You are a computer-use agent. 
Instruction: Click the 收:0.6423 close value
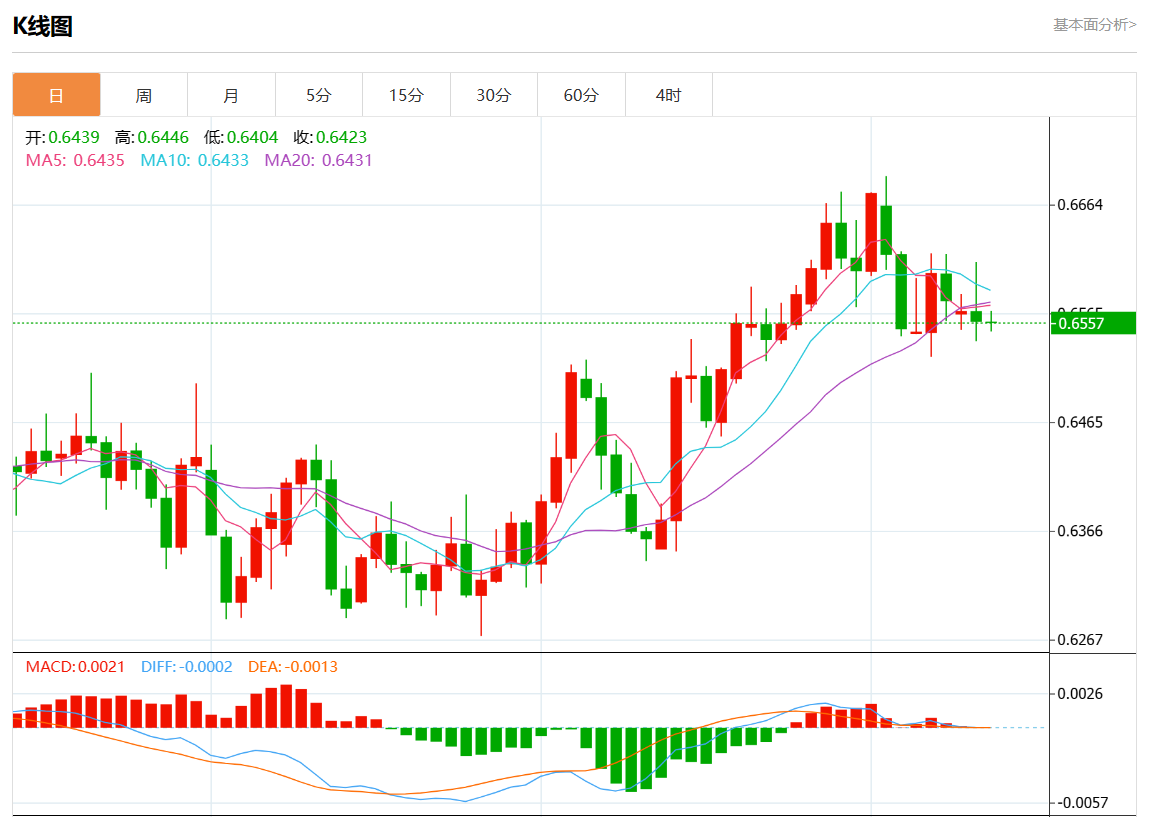coord(330,137)
